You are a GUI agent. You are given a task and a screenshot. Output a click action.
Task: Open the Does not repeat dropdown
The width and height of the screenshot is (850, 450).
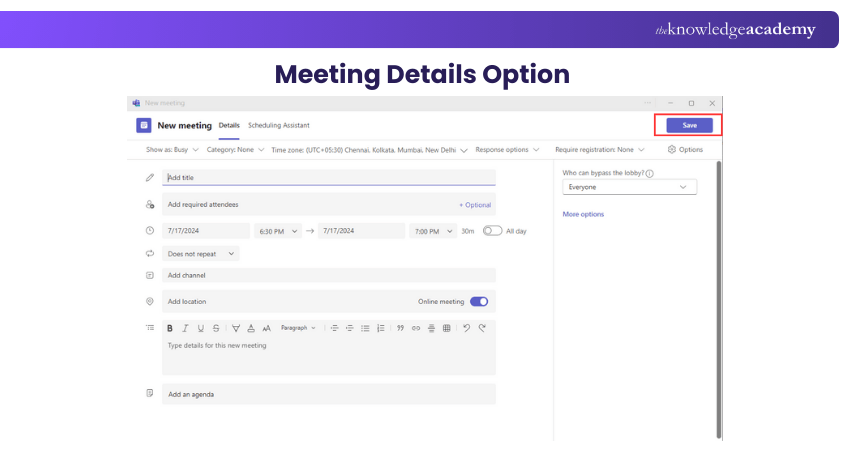tap(201, 254)
